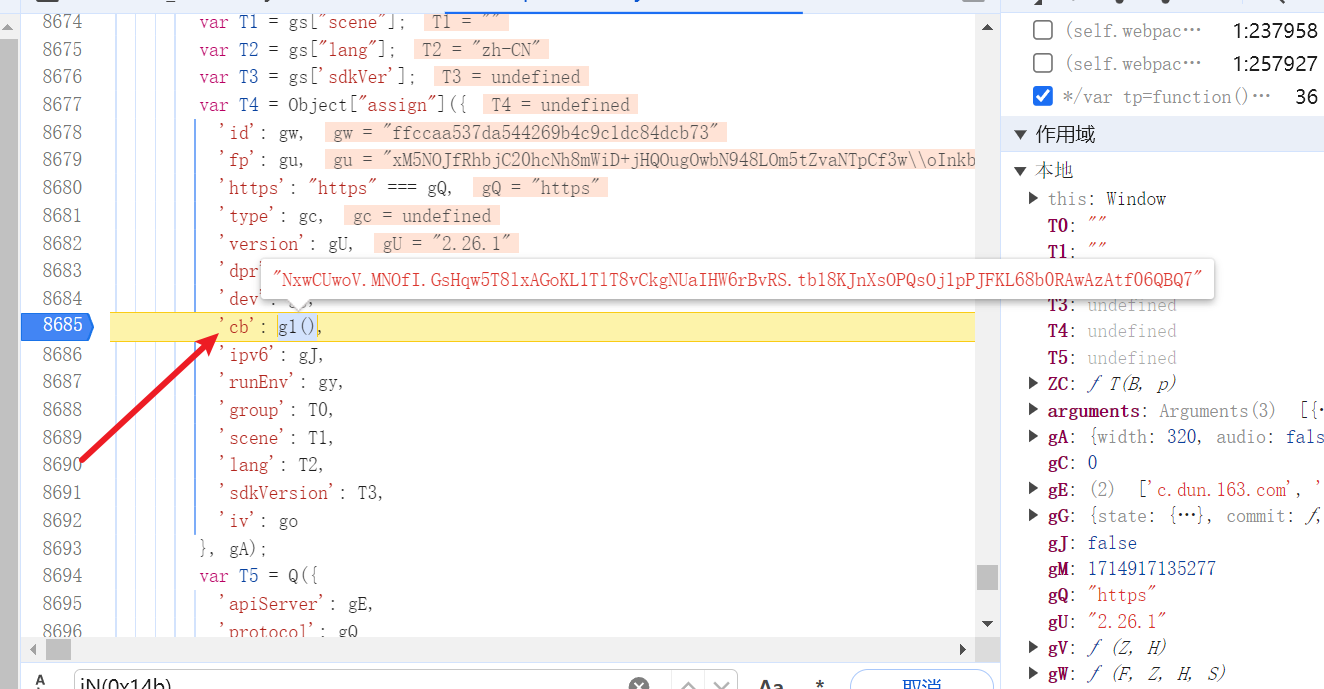This screenshot has width=1324, height=689.
Task: Expand the gV function entry
Action: (x=1034, y=647)
